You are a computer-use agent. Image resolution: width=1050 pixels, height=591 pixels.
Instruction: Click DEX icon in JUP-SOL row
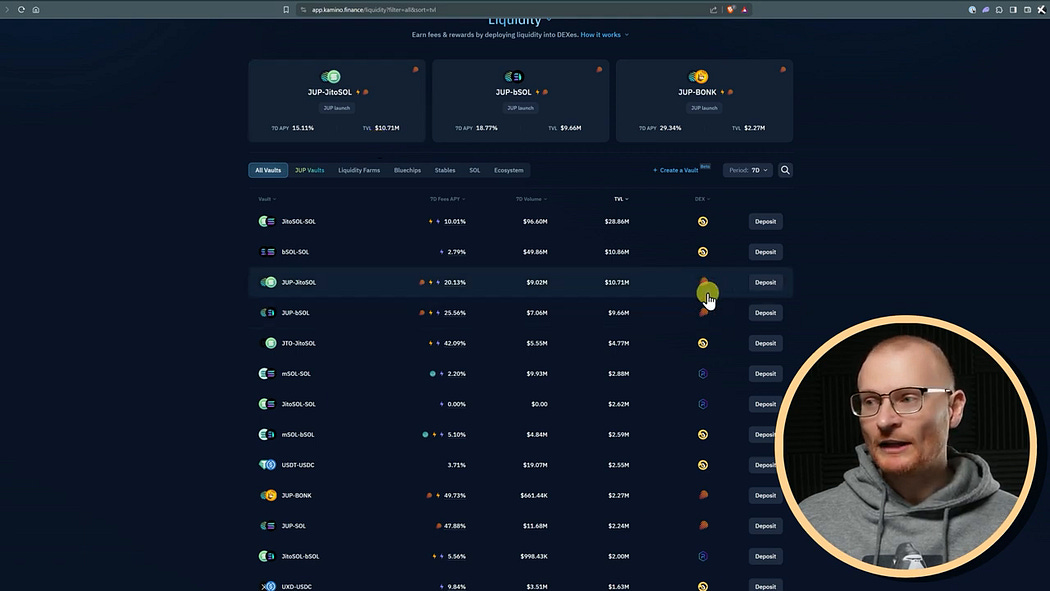click(x=703, y=525)
